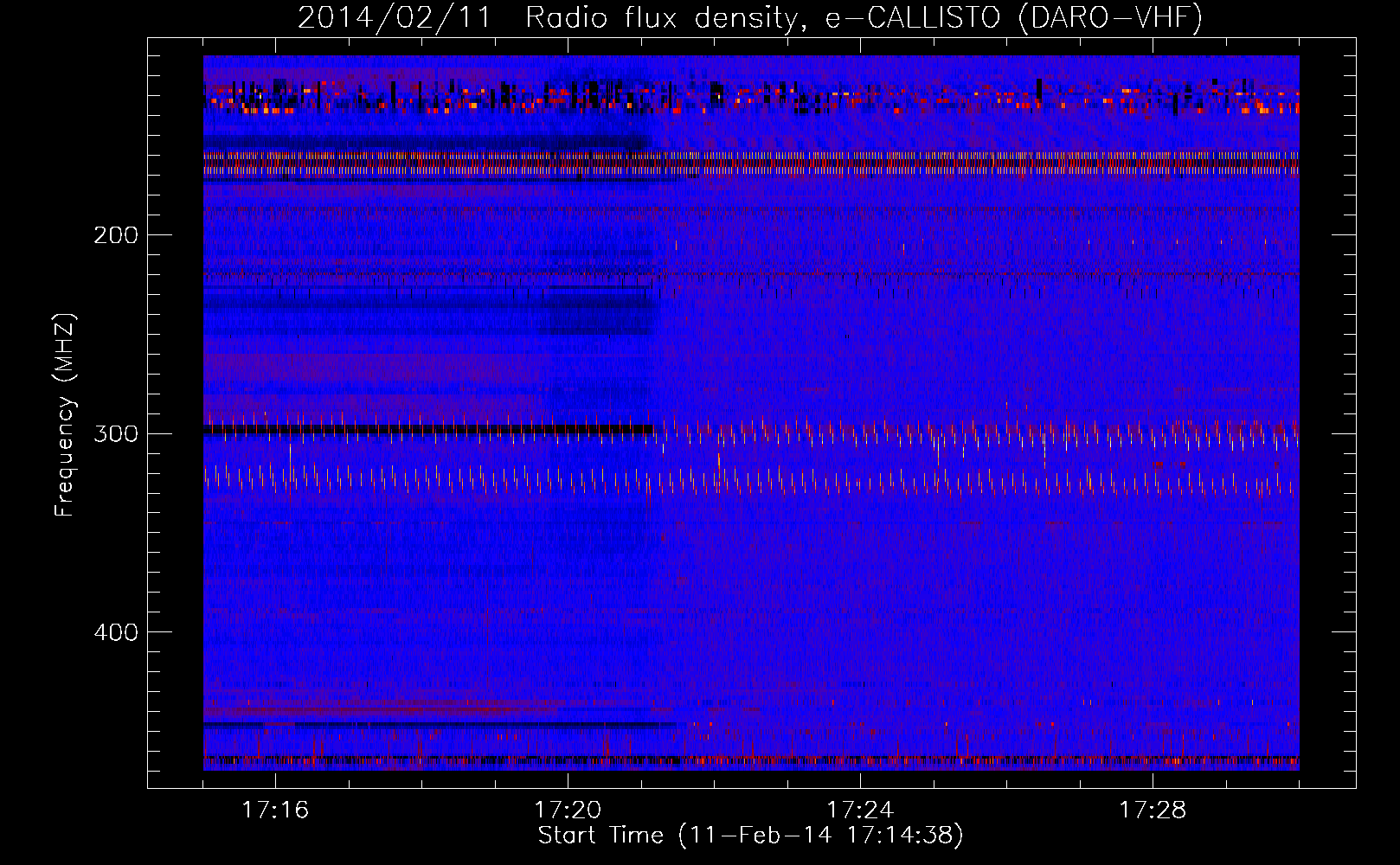
Task: Click the 200 frequency tick label
Action: (116, 235)
